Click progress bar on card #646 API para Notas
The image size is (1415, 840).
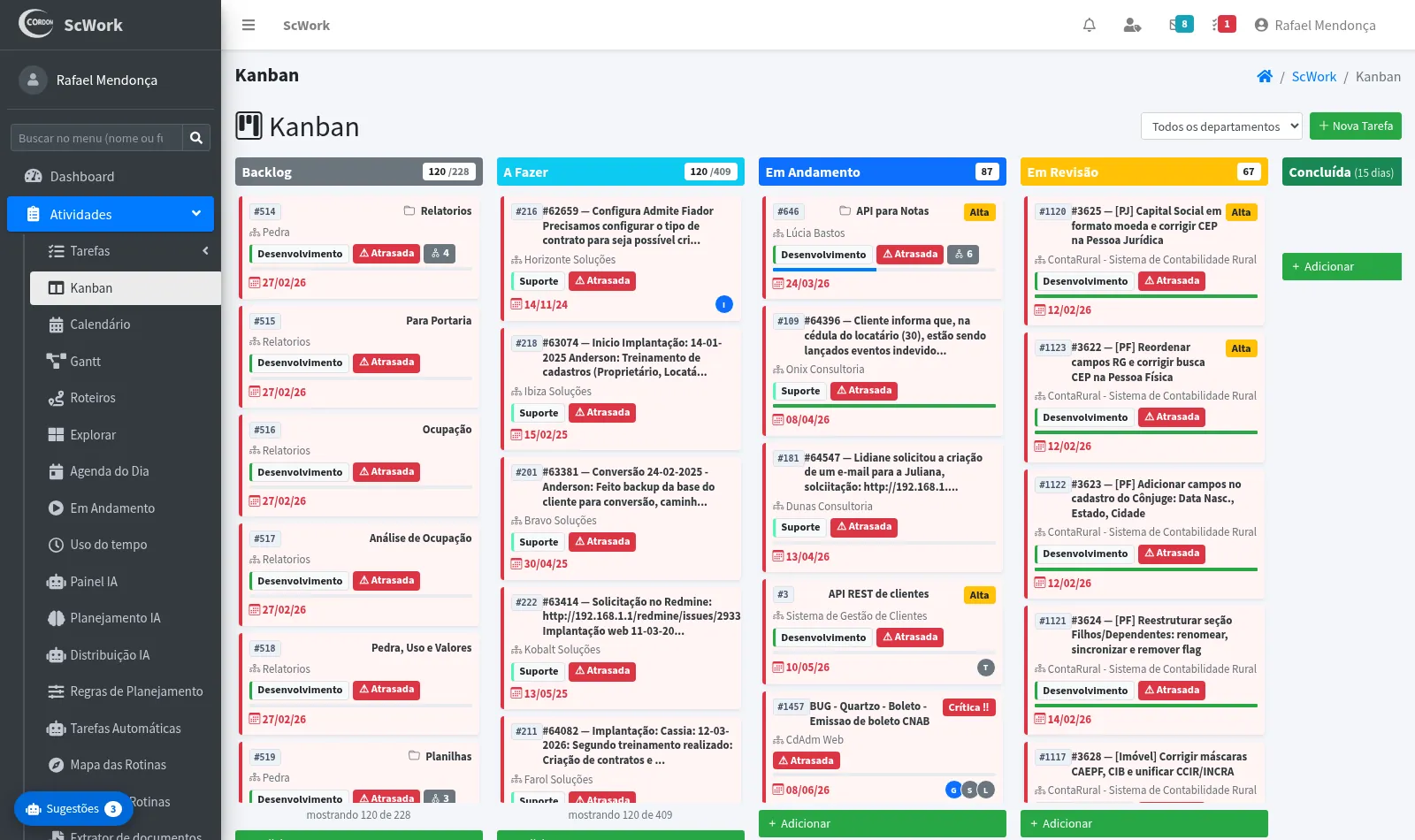(x=883, y=270)
